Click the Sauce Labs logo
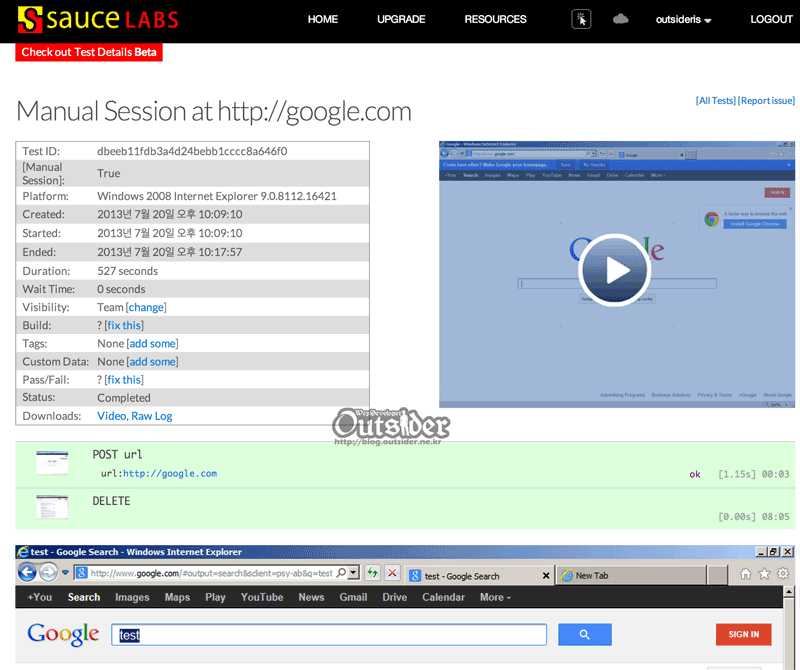Screen dimensions: 800x670 pos(97,19)
